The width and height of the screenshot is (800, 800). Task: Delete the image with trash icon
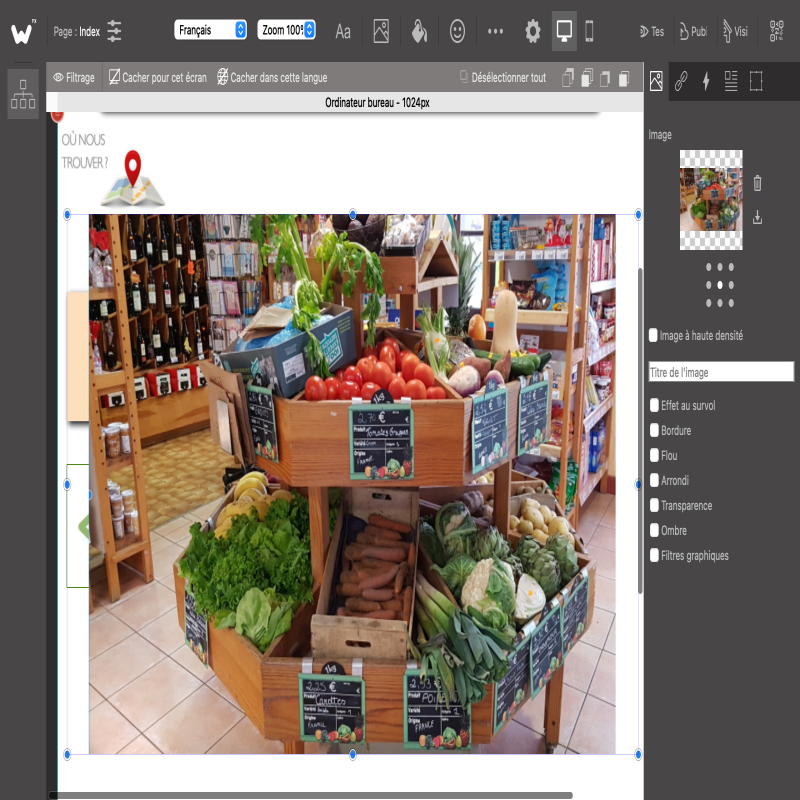click(757, 183)
